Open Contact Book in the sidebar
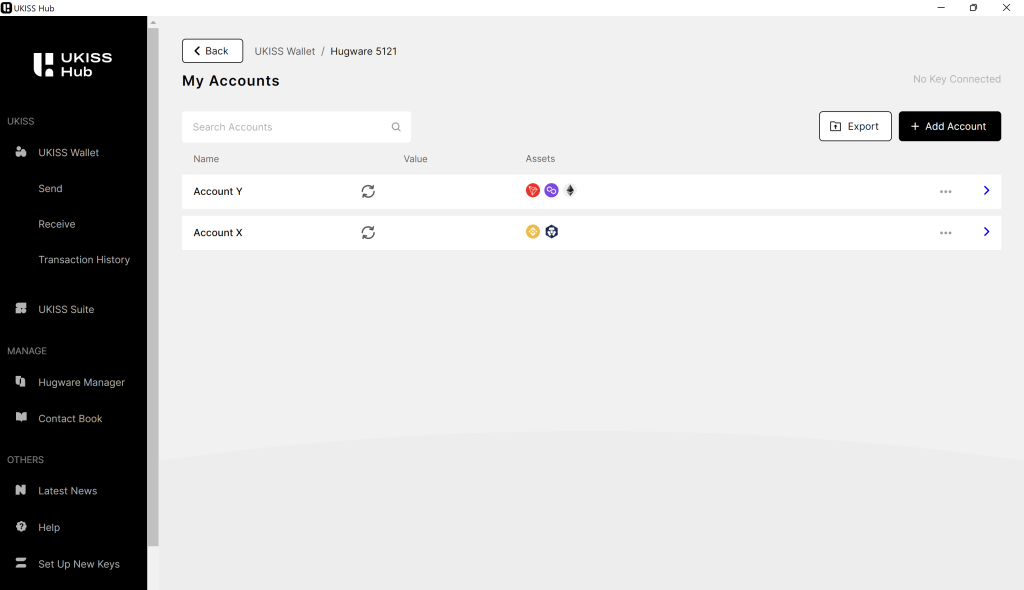Image resolution: width=1024 pixels, height=590 pixels. click(x=70, y=418)
